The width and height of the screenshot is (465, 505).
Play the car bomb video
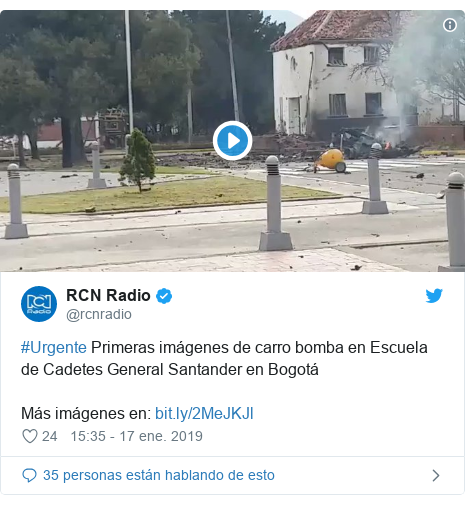[232, 141]
